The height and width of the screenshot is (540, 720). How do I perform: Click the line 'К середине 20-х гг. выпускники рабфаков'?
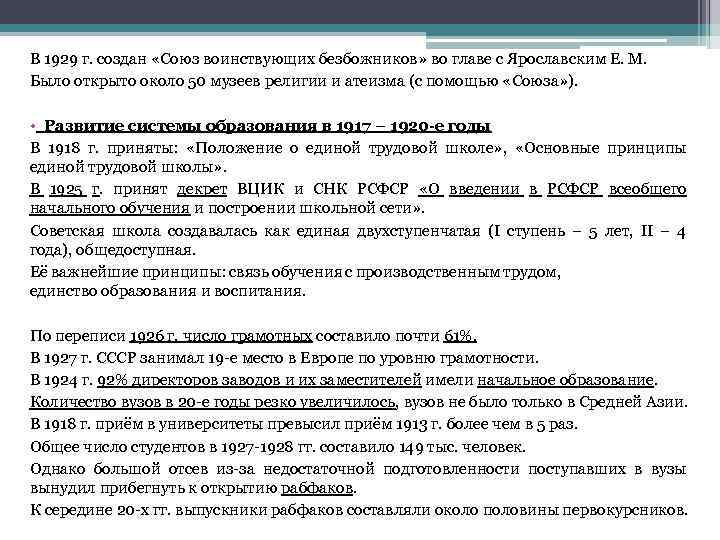click(359, 510)
